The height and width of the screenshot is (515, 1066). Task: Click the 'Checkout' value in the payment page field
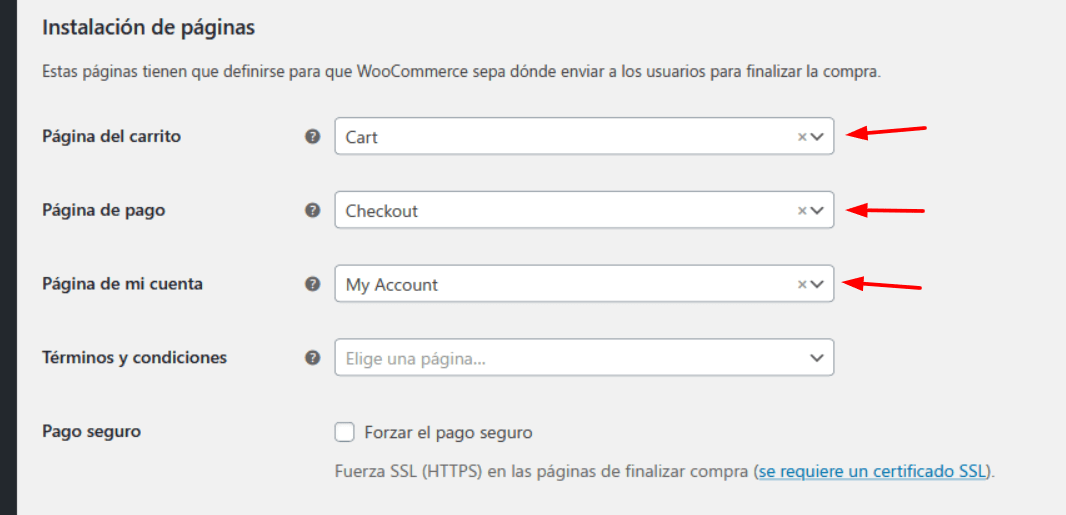[381, 211]
